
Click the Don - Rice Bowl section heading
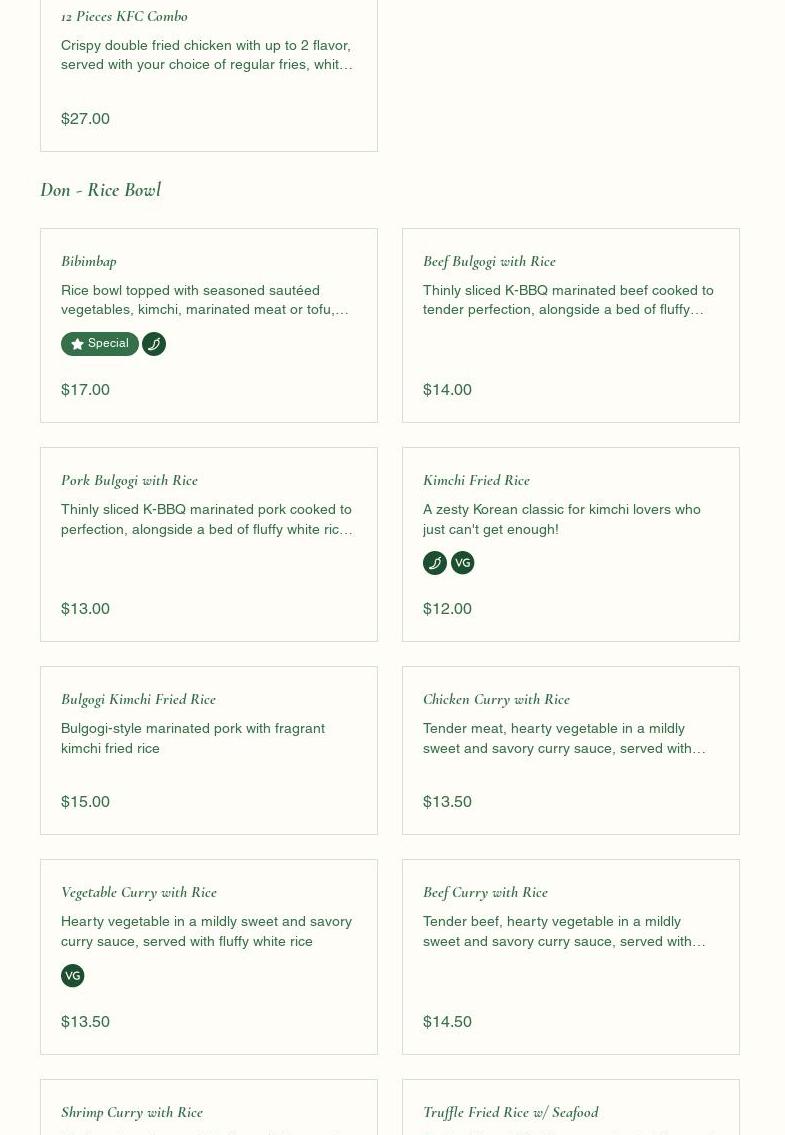100,190
